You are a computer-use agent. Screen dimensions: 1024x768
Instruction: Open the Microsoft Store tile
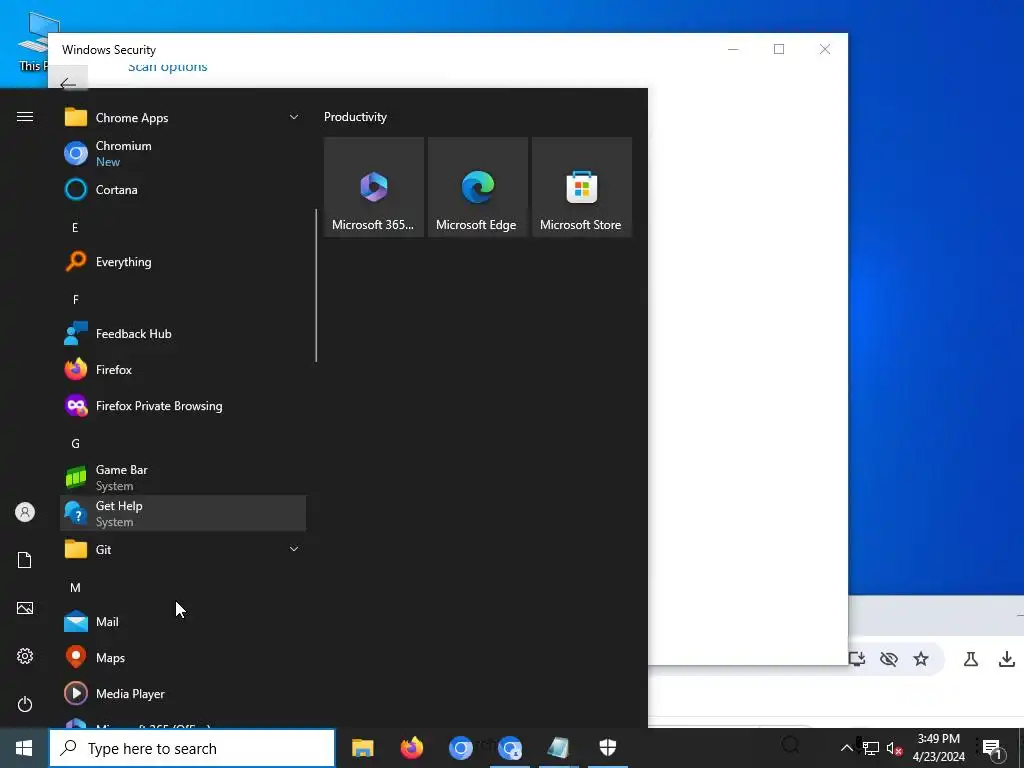(582, 187)
